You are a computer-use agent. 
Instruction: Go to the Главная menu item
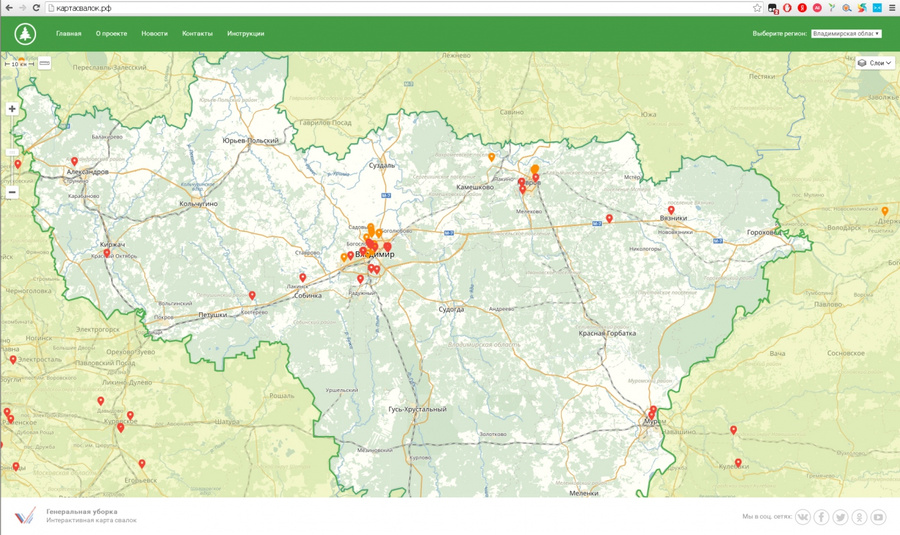pos(69,33)
